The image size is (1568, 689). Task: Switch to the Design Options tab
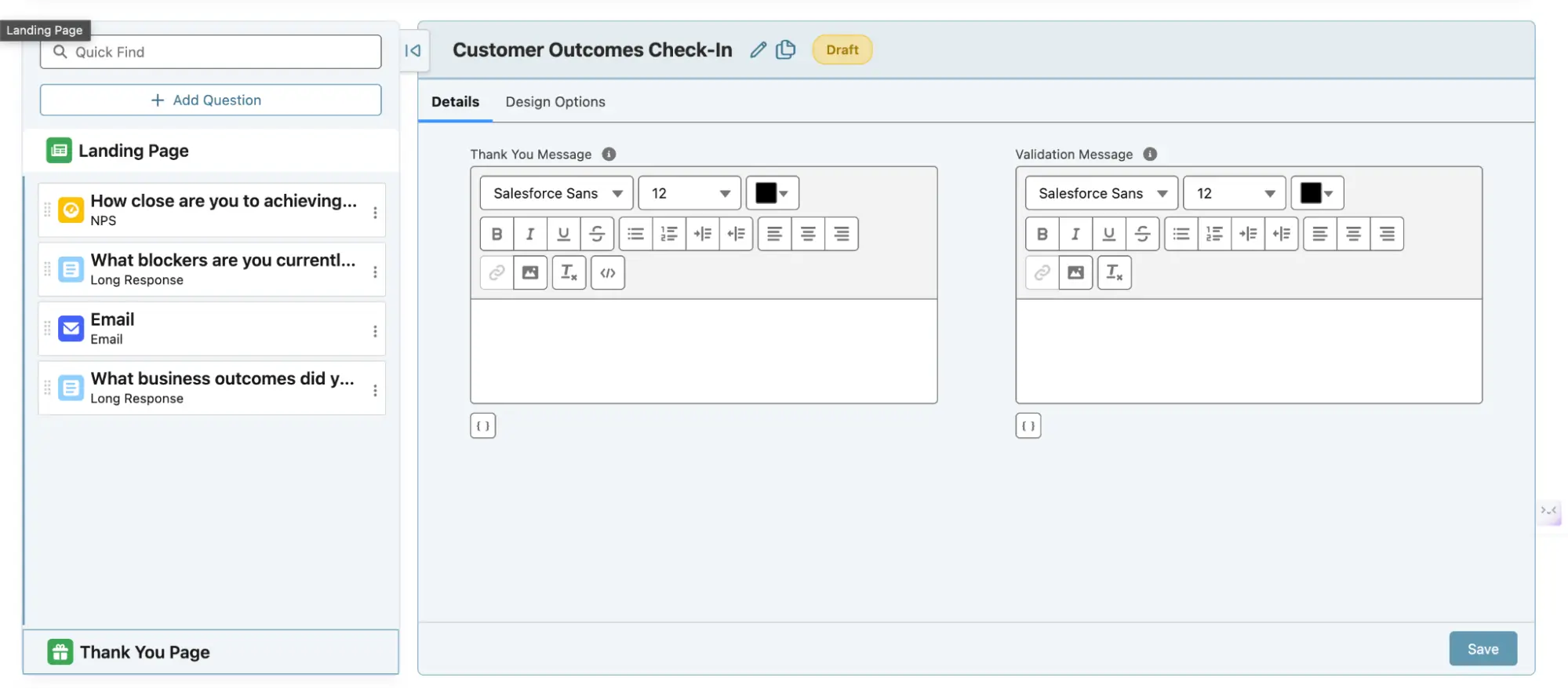(555, 102)
